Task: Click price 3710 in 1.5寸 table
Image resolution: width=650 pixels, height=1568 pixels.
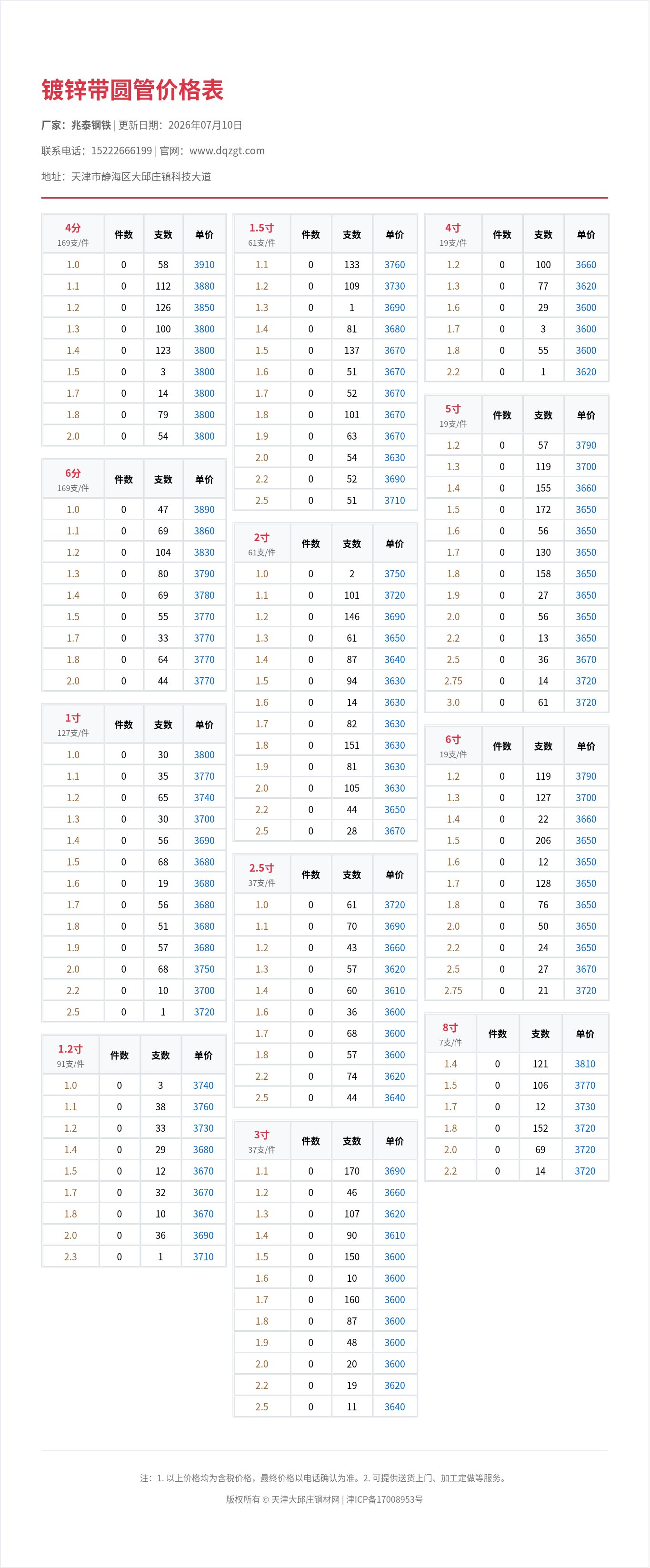Action: coord(394,500)
